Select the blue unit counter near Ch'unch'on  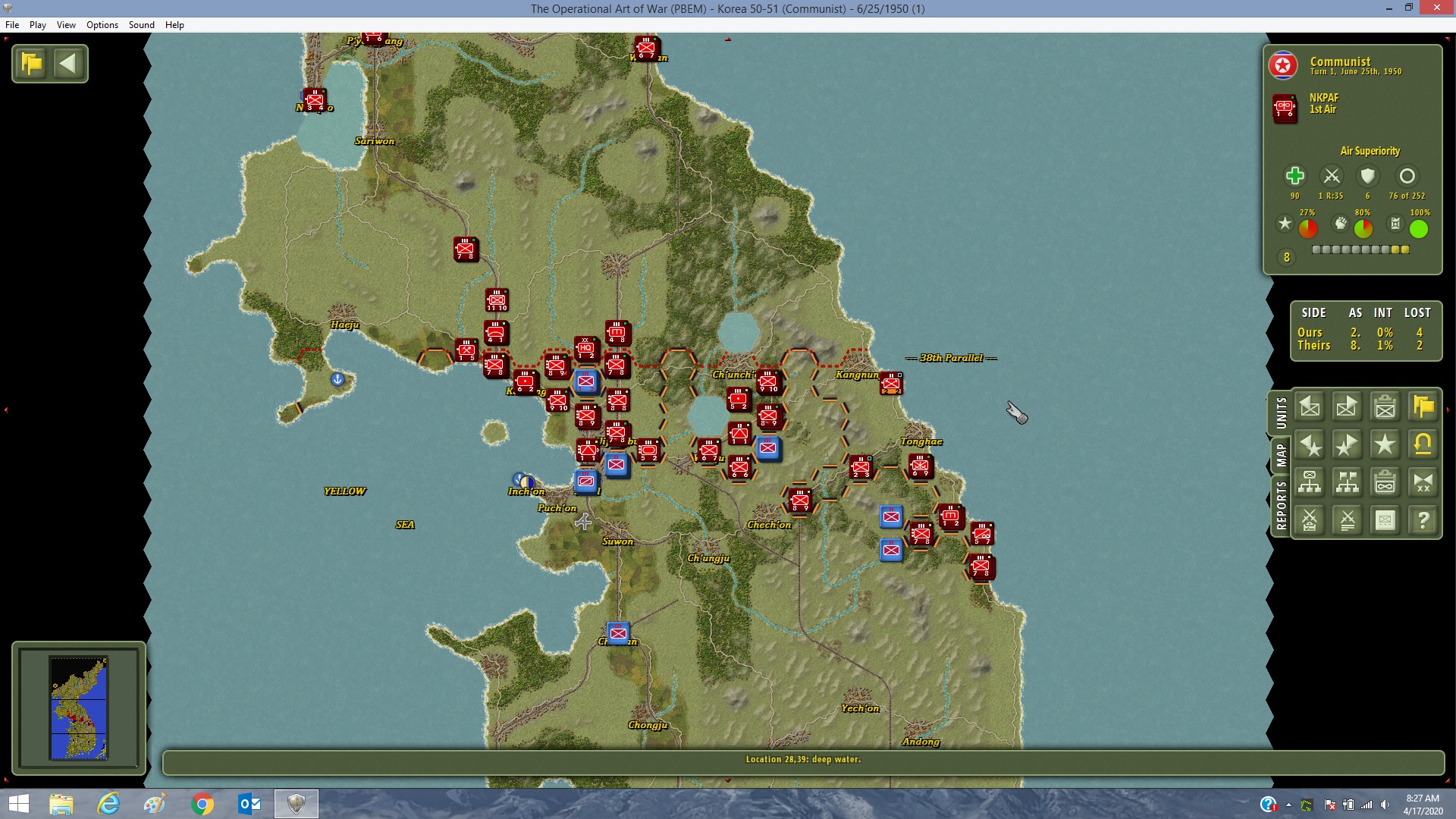[767, 448]
